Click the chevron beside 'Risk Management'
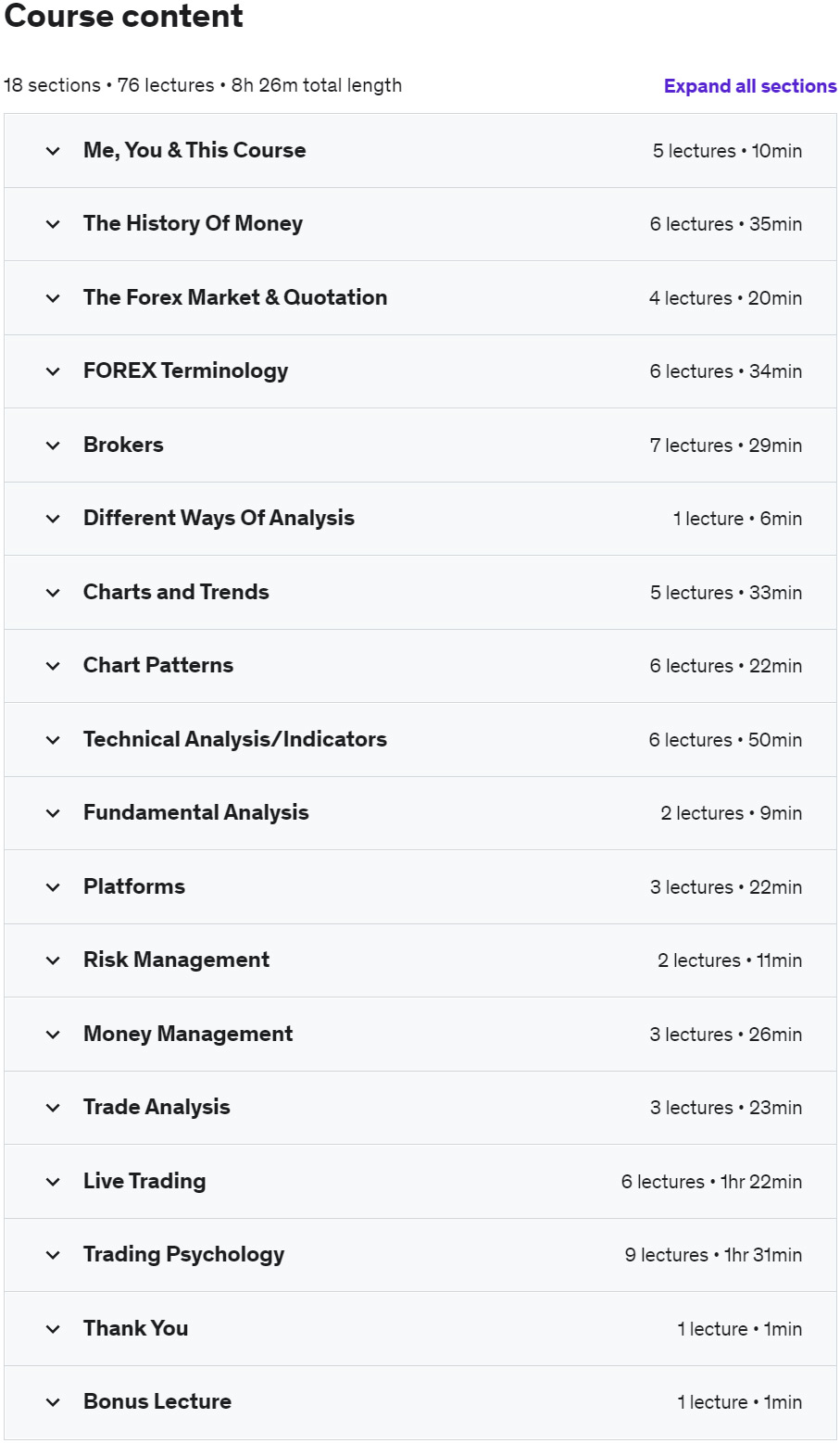This screenshot has height=1443, width=840. pos(54,960)
